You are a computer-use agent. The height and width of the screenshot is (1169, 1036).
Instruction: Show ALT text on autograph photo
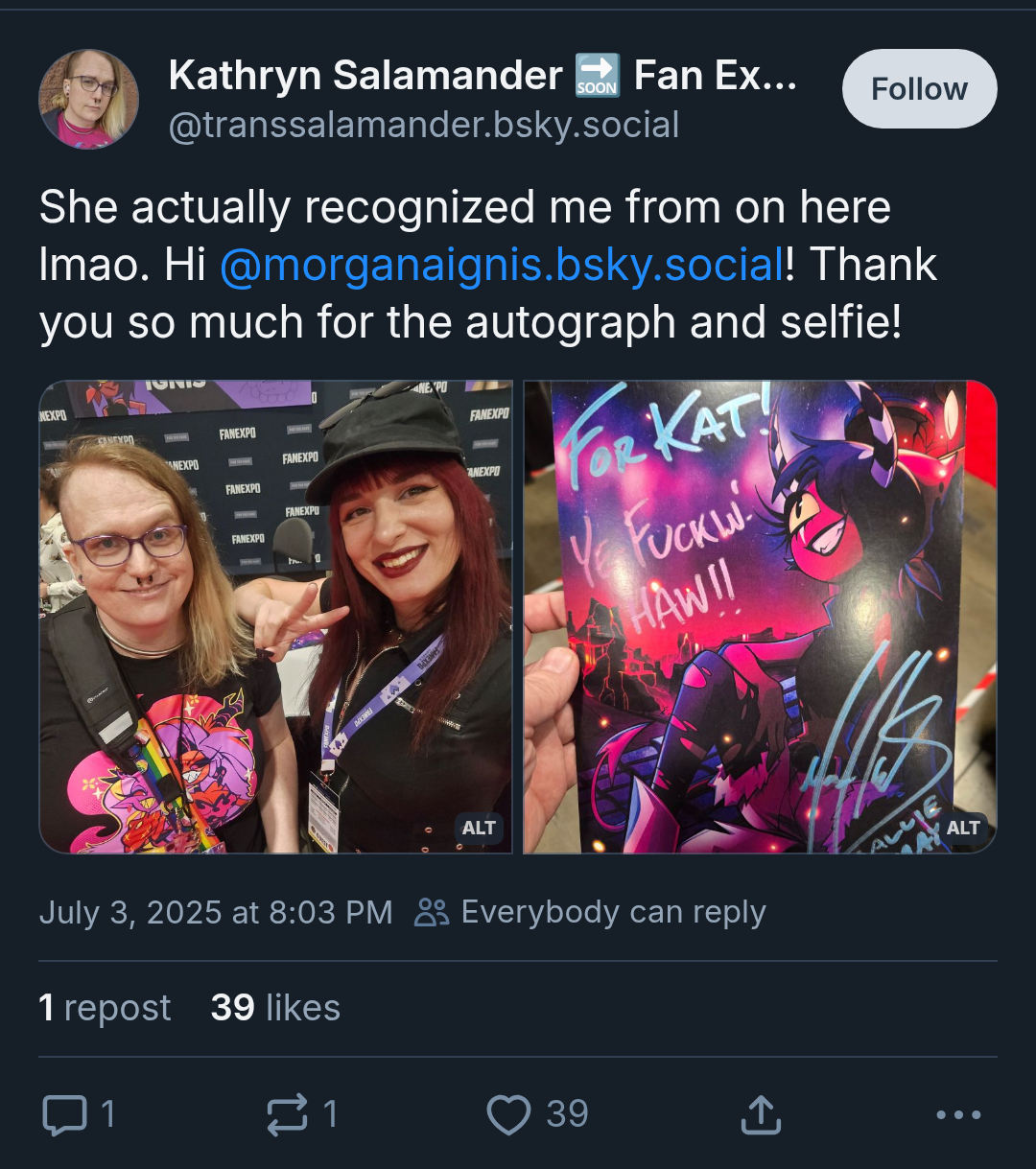click(963, 828)
